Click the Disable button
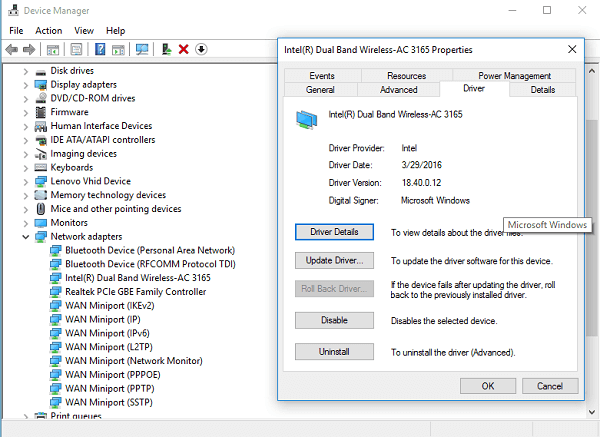Viewport: 600px width, 437px height. [x=334, y=320]
